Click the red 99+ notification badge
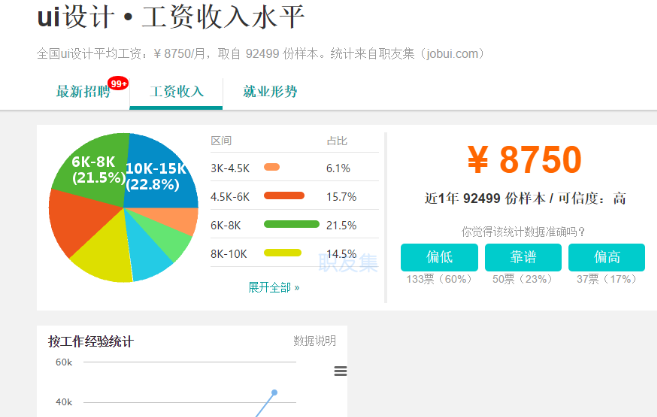657x417 pixels. pos(118,83)
